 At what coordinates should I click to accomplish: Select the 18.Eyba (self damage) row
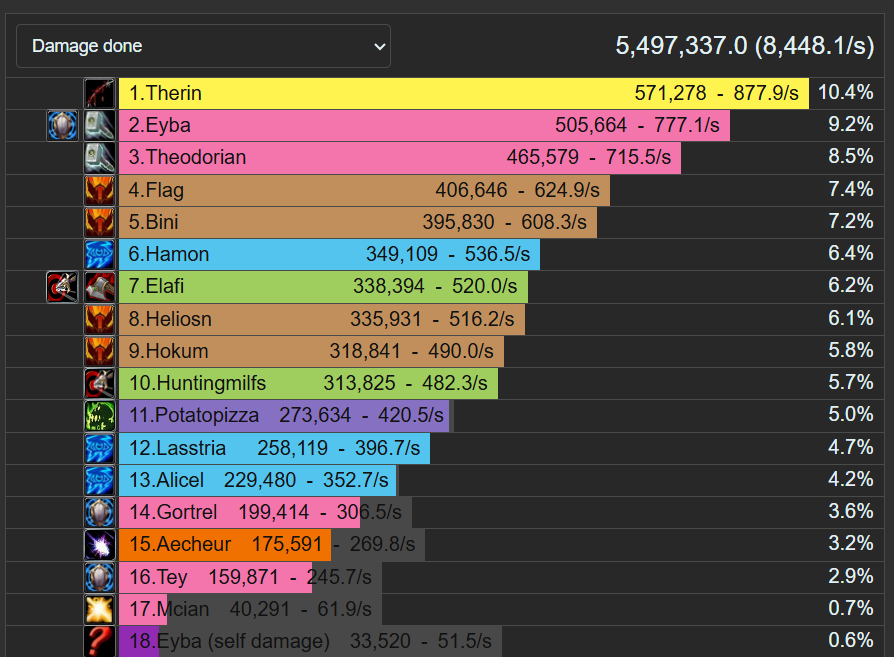[310, 642]
